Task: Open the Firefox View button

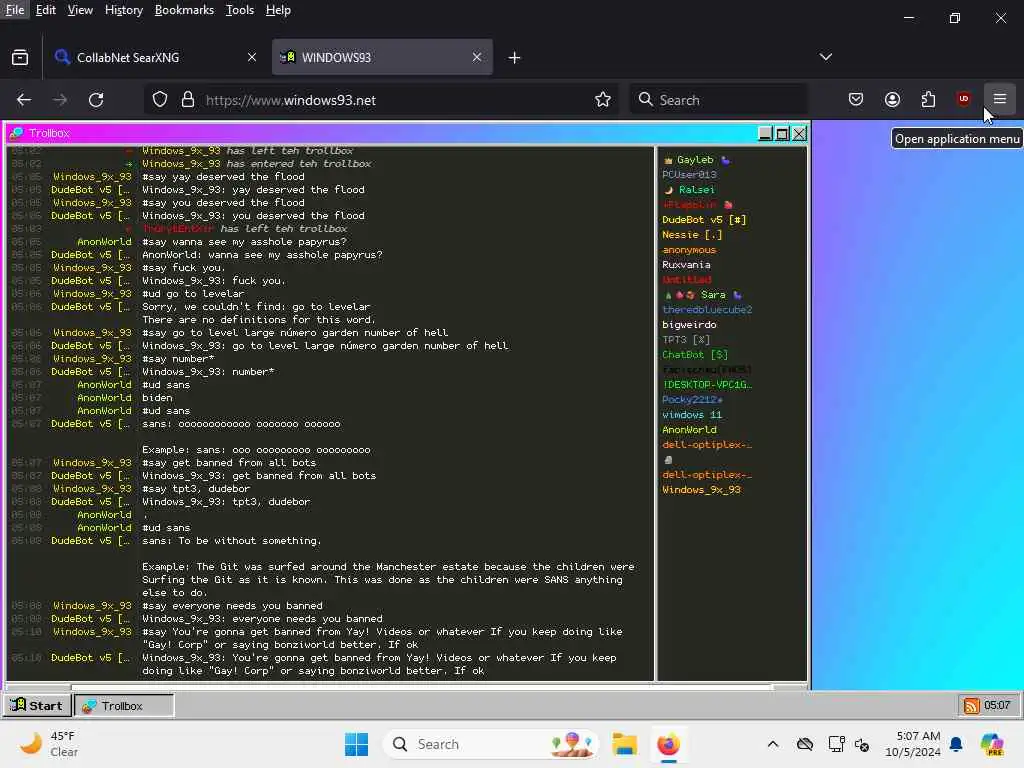Action: pos(20,57)
